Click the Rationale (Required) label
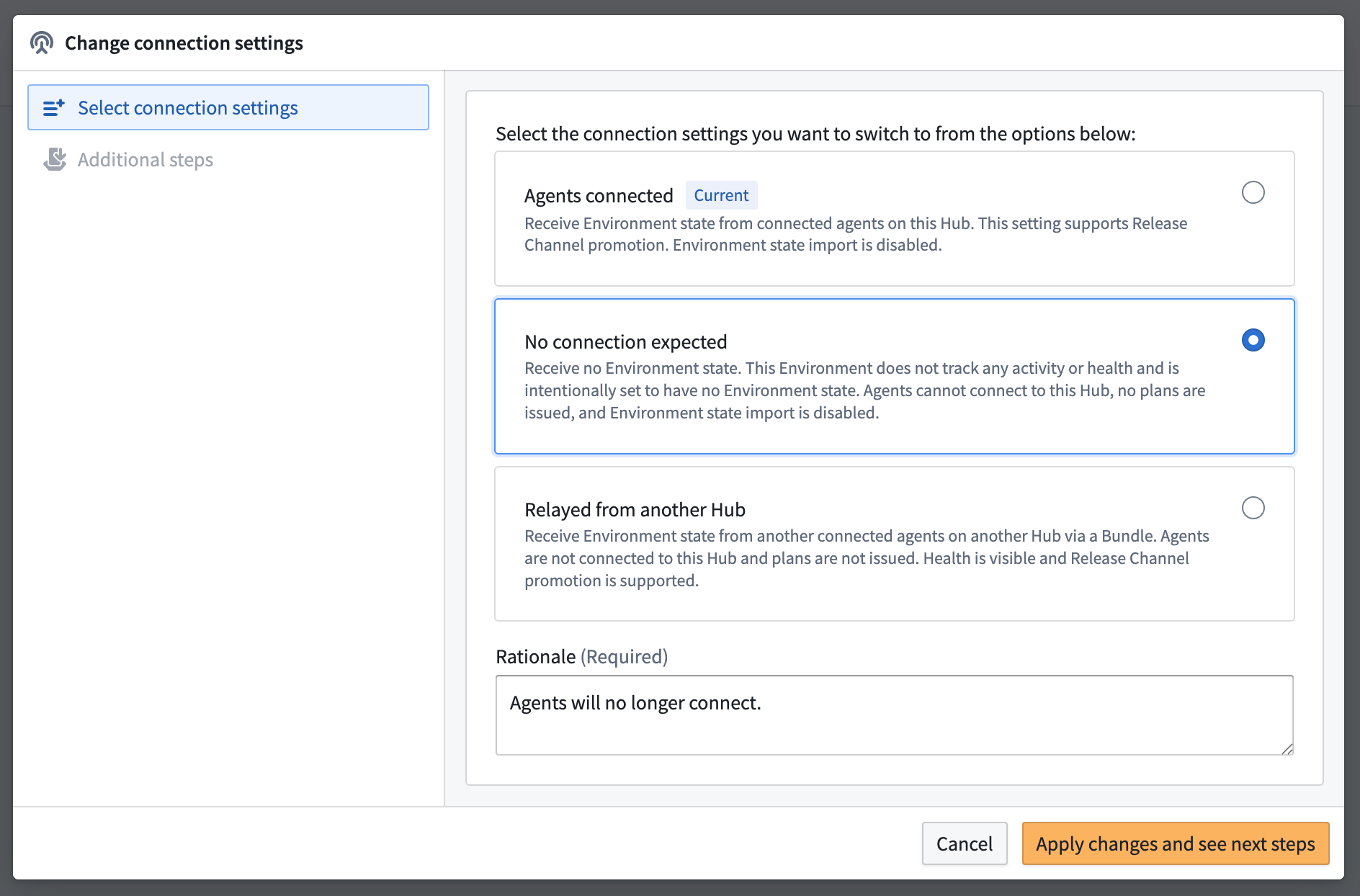 (x=581, y=656)
